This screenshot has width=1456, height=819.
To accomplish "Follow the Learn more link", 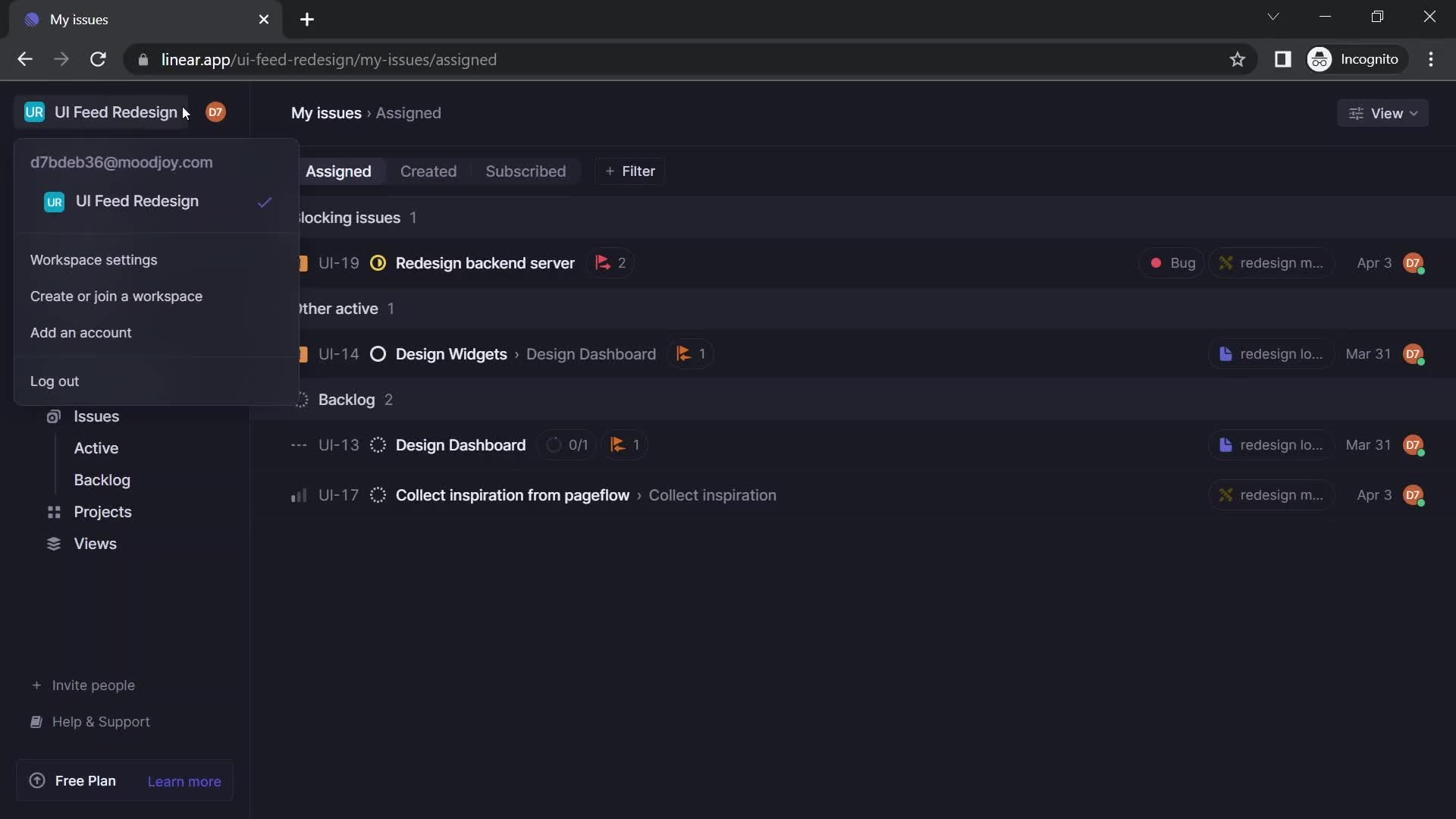I will 184,781.
